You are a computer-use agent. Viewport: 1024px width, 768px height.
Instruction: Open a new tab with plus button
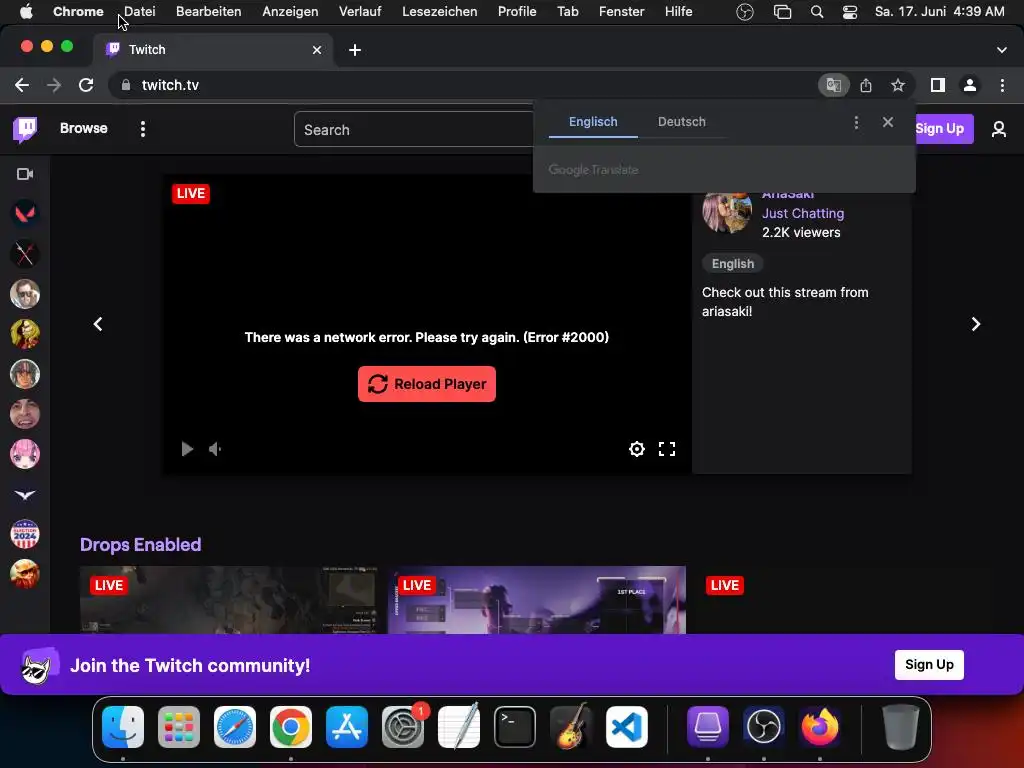[x=355, y=50]
